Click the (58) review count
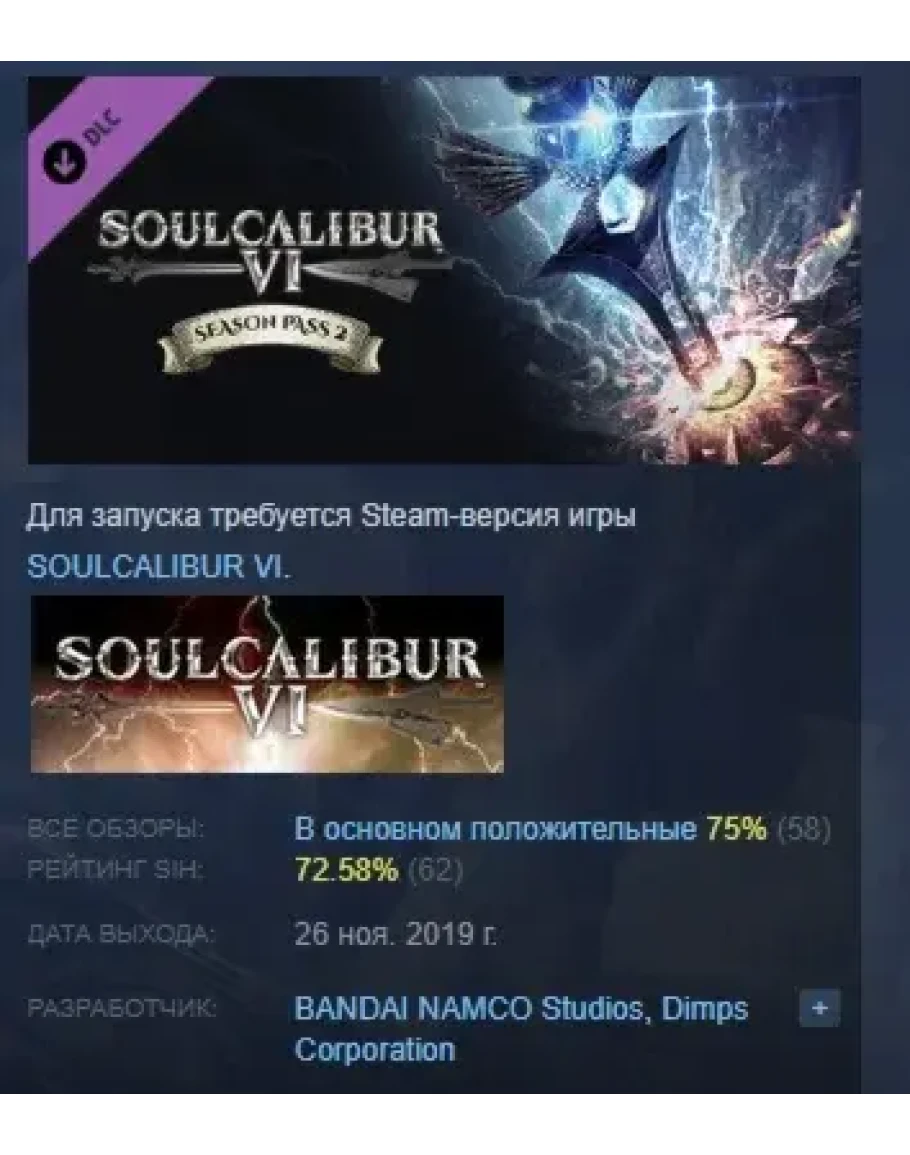Image resolution: width=910 pixels, height=1155 pixels. (x=805, y=829)
